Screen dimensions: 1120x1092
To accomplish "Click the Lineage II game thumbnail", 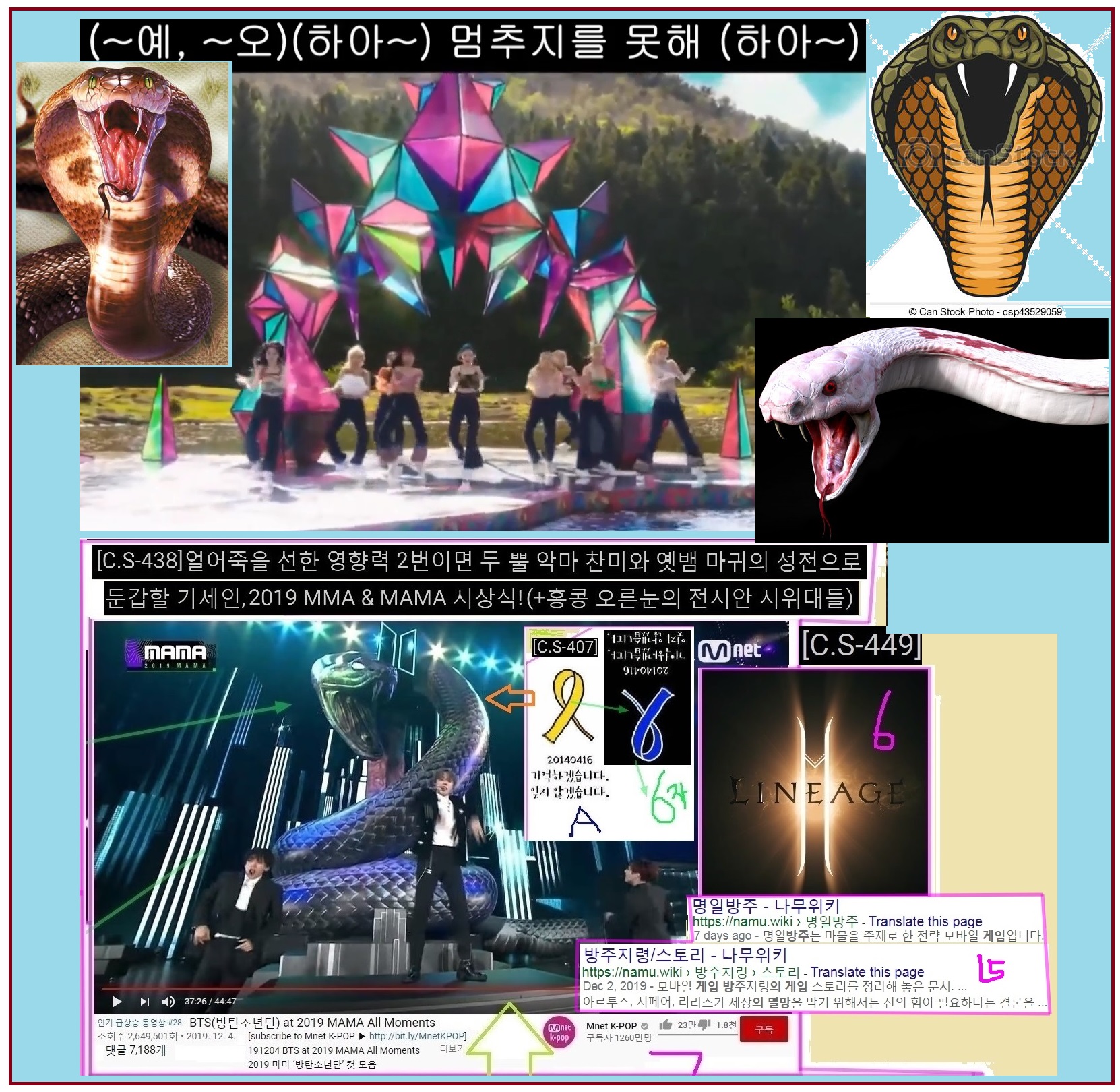I will [815, 782].
